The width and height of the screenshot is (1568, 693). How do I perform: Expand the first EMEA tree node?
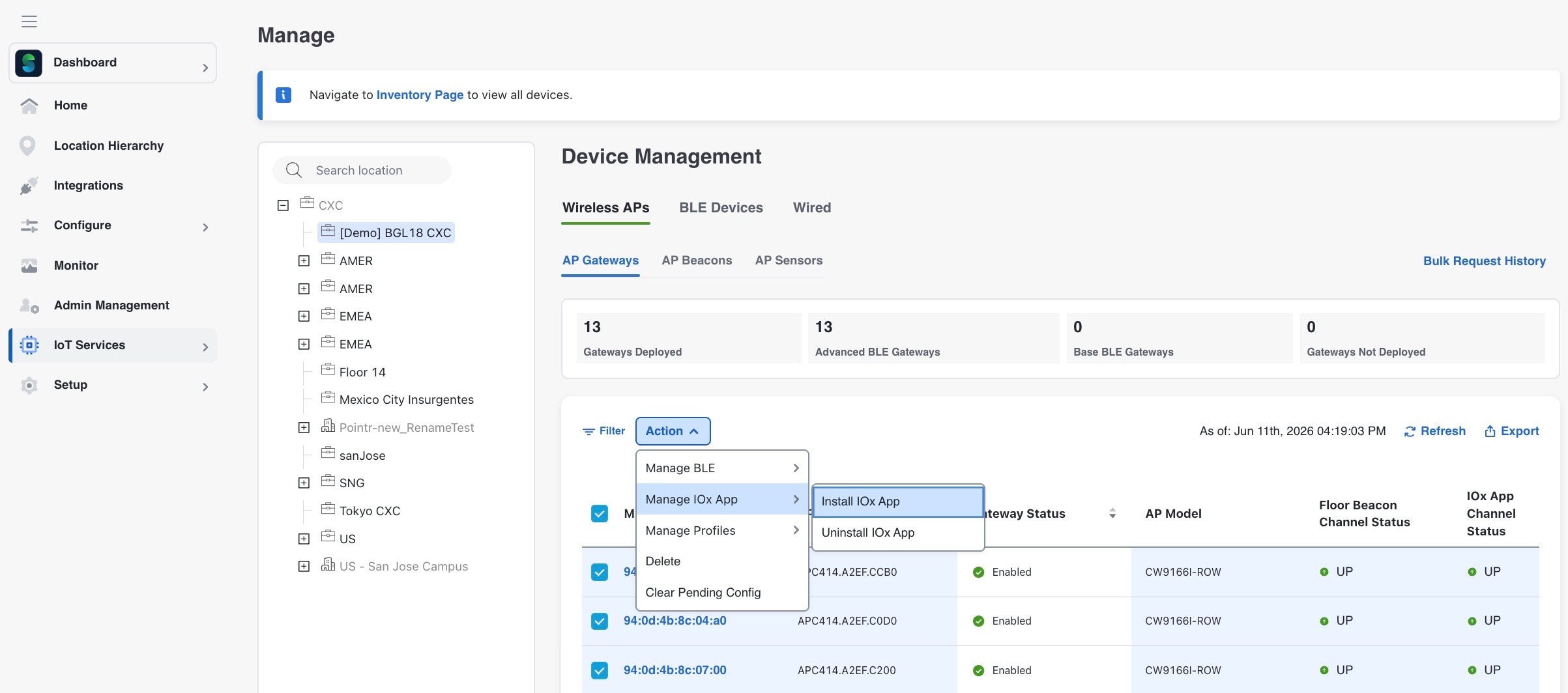304,317
